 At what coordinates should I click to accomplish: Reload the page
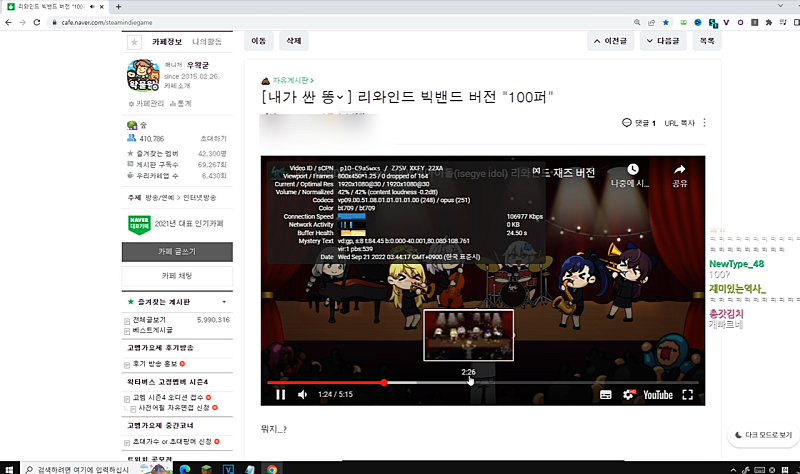37,22
